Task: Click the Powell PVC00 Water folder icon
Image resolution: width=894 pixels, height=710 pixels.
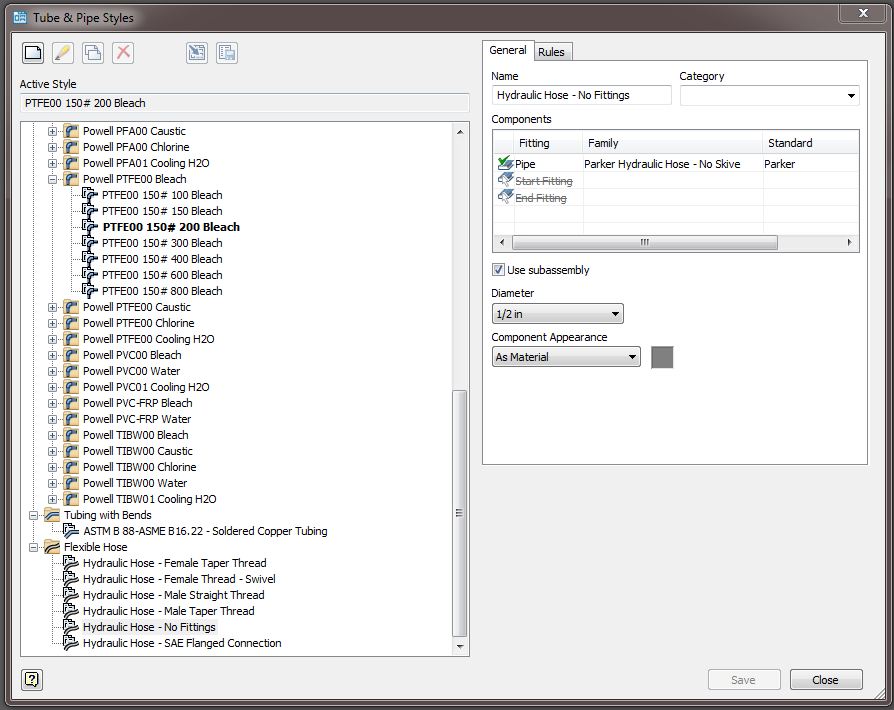Action: (x=71, y=371)
